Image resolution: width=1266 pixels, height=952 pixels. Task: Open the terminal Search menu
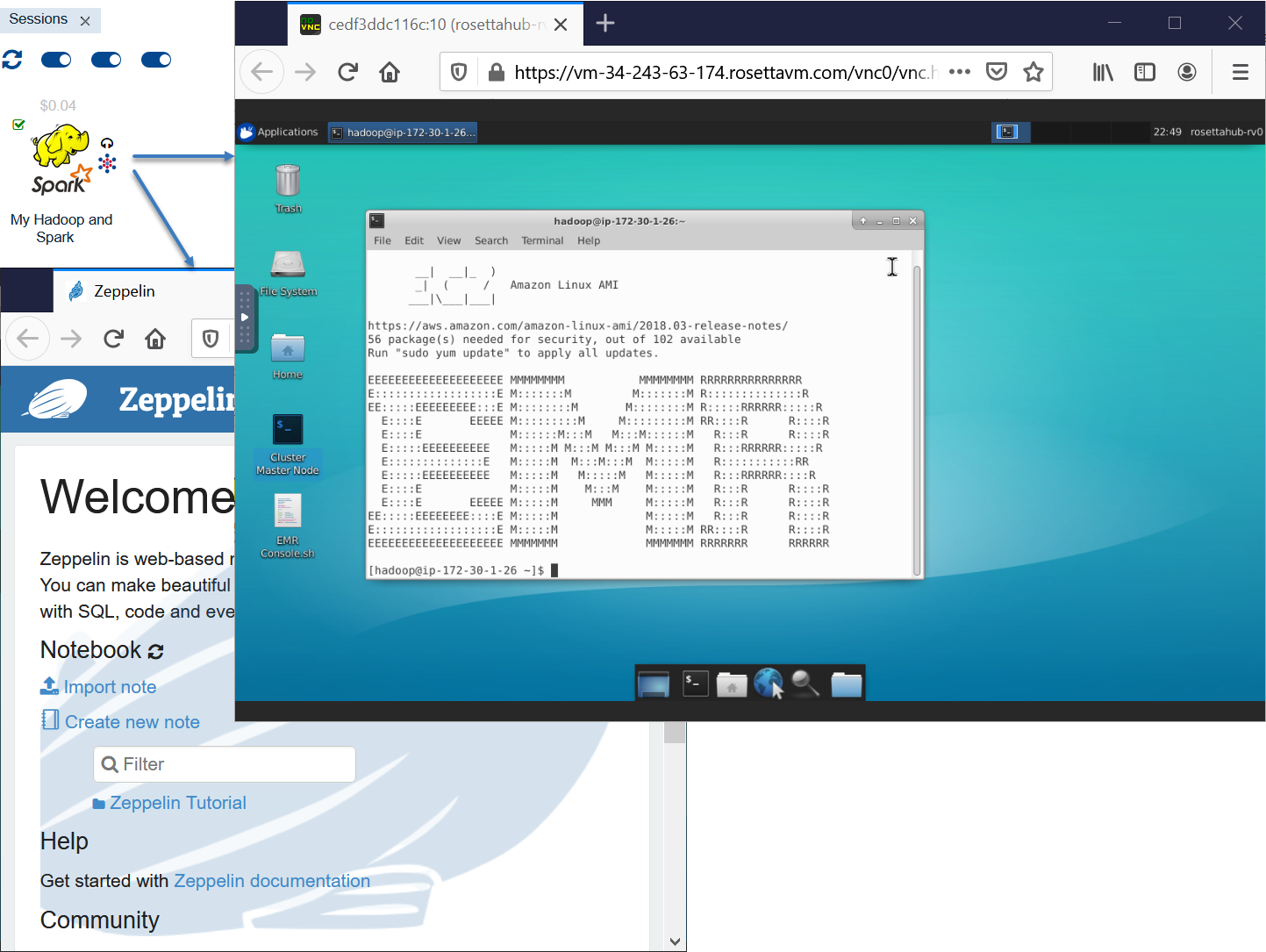click(x=491, y=240)
